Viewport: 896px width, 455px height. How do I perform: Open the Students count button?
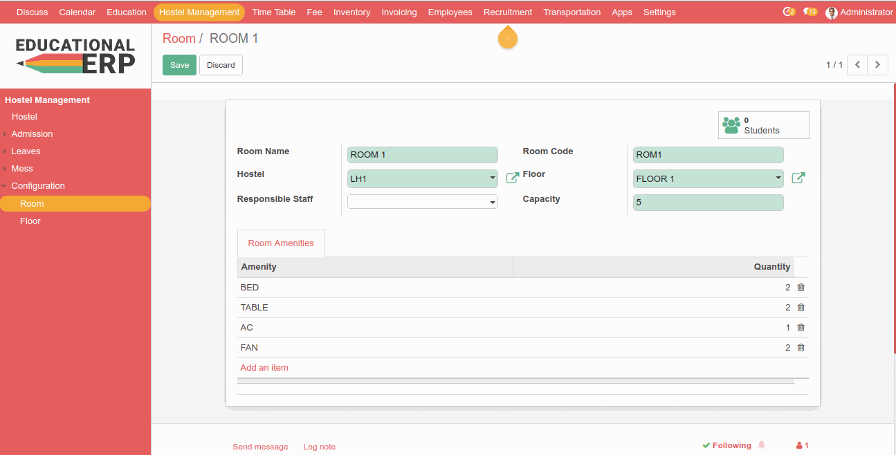click(763, 125)
